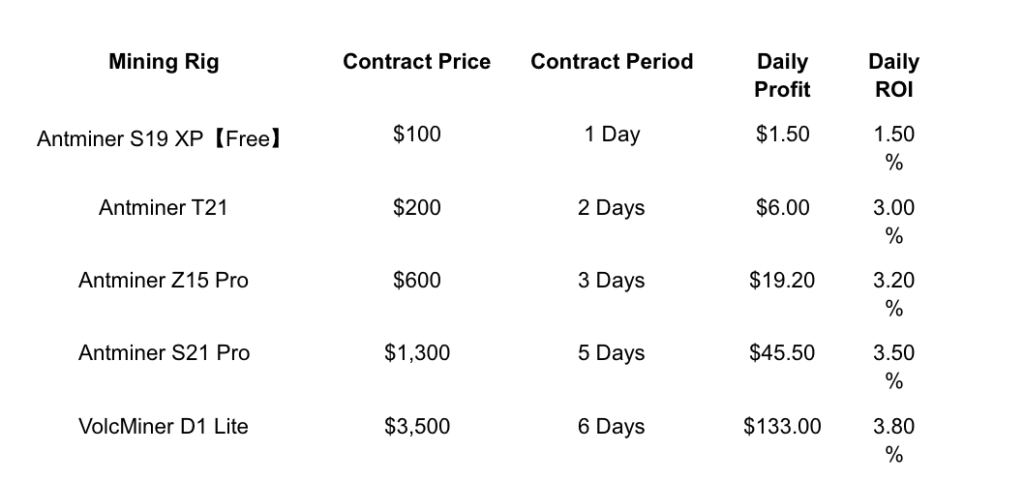
Task: Click the 5 Days contract period cell
Action: click(611, 353)
